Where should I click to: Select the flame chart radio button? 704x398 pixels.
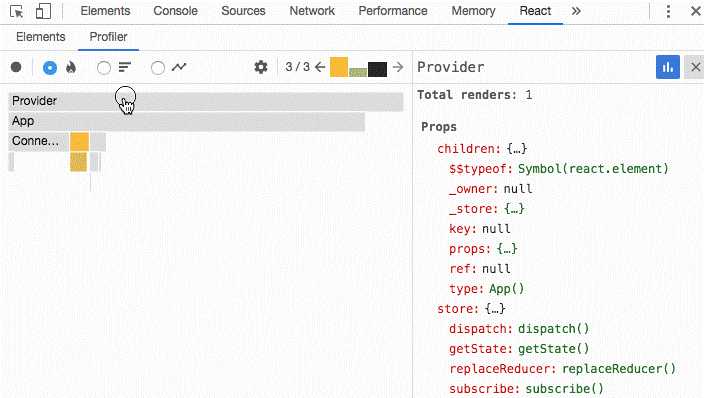tap(50, 68)
